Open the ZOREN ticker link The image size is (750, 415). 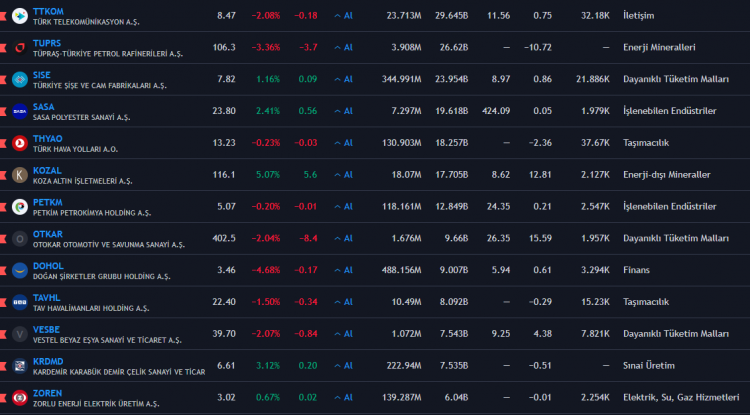click(47, 393)
